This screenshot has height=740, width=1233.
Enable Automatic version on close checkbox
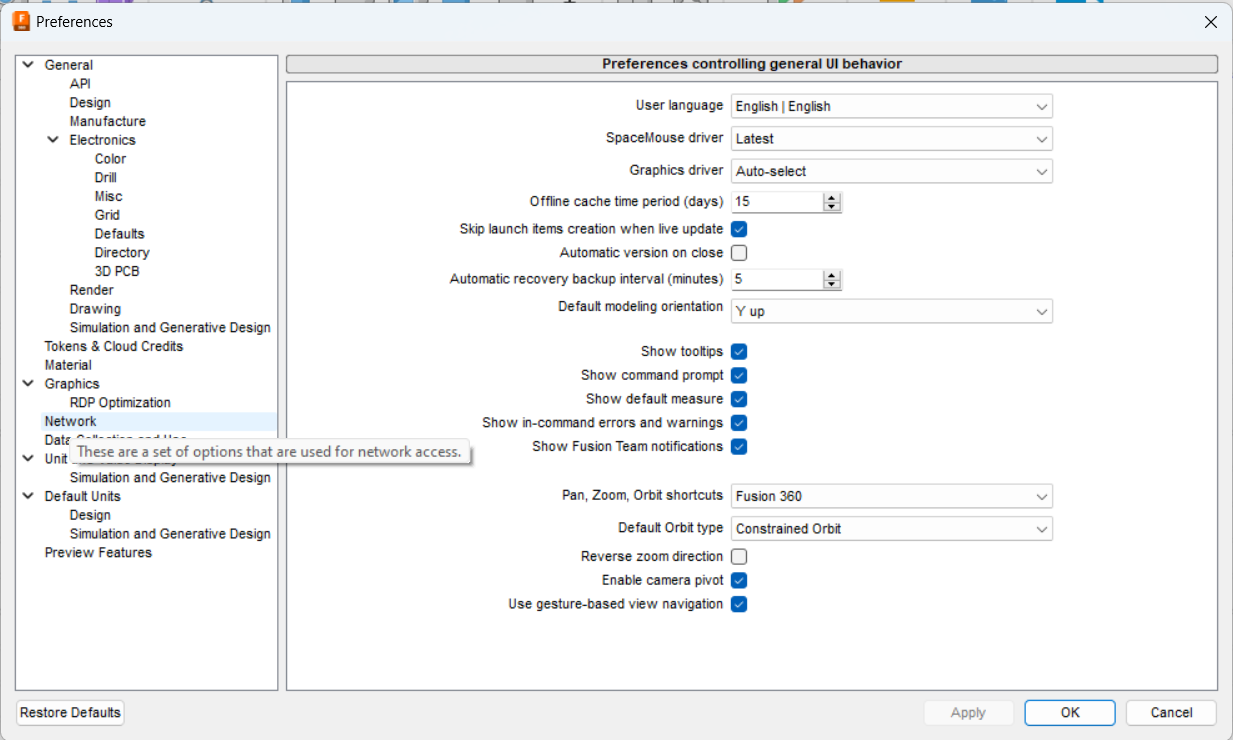pyautogui.click(x=739, y=253)
